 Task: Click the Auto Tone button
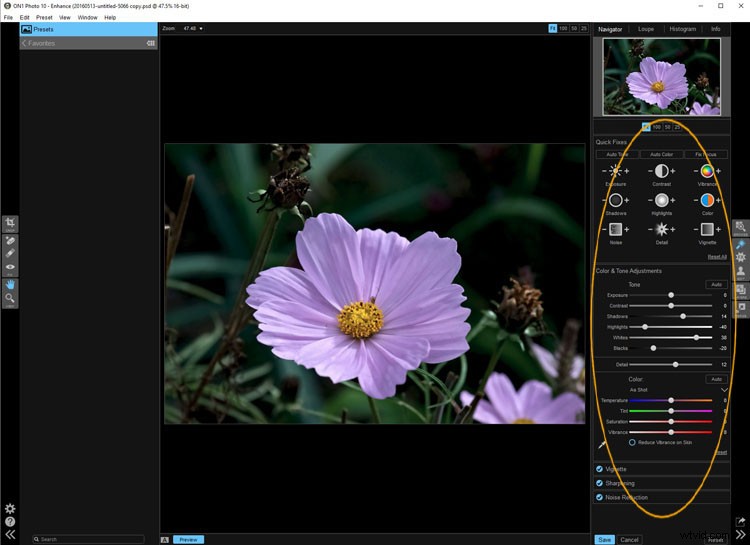tap(618, 154)
